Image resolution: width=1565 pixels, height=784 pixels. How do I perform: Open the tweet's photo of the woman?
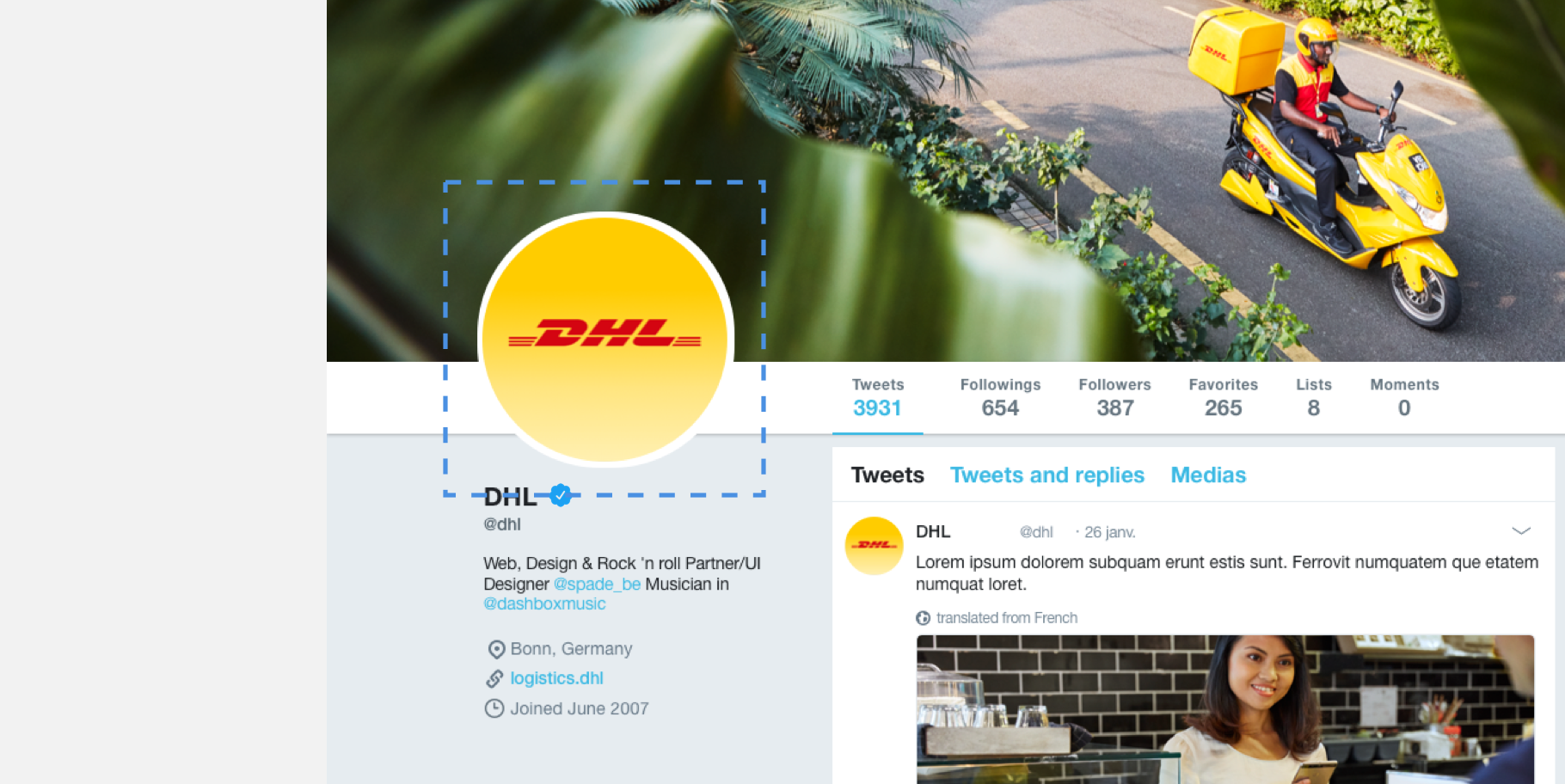pyautogui.click(x=1225, y=709)
